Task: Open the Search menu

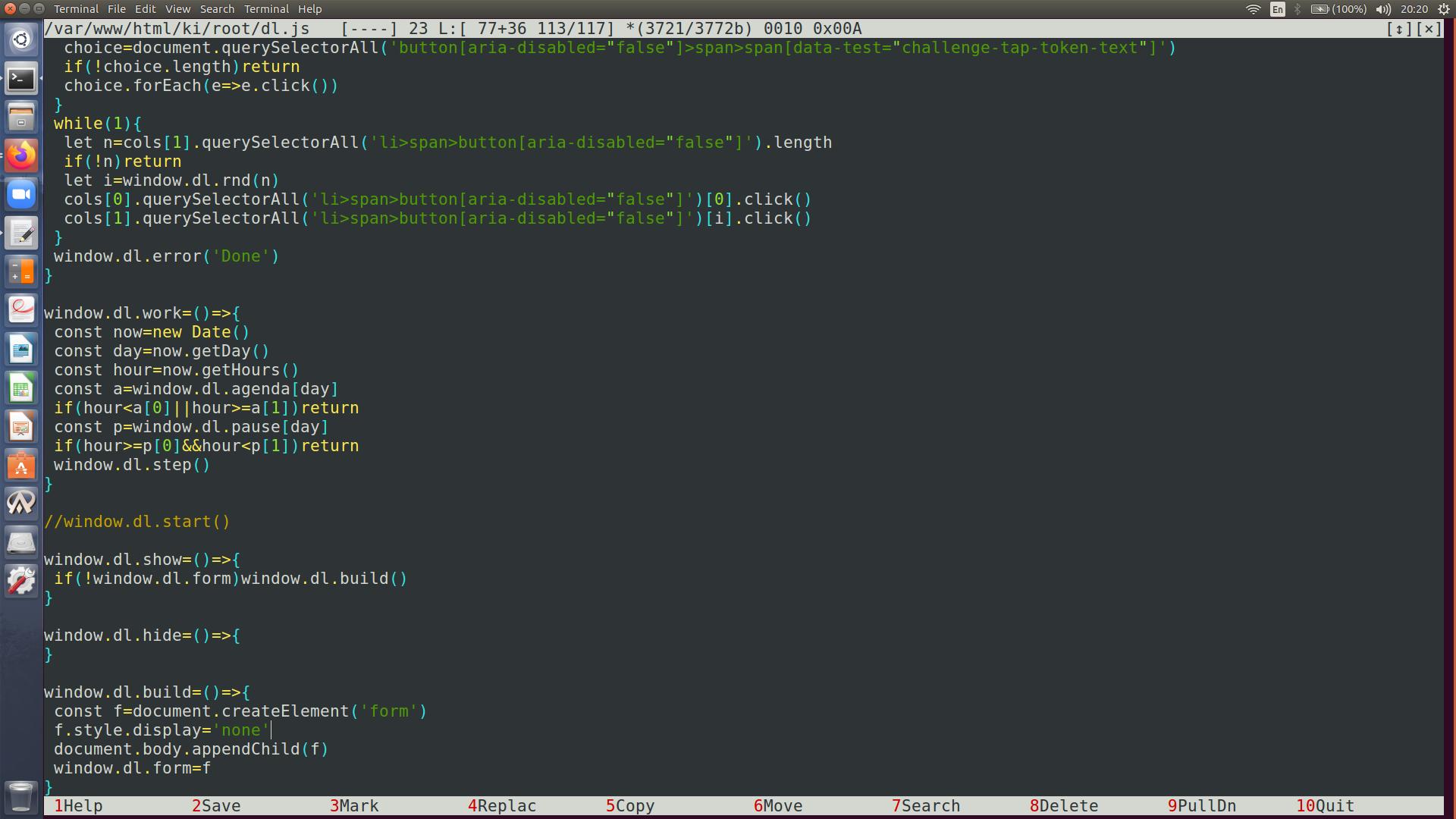Action: (x=217, y=9)
